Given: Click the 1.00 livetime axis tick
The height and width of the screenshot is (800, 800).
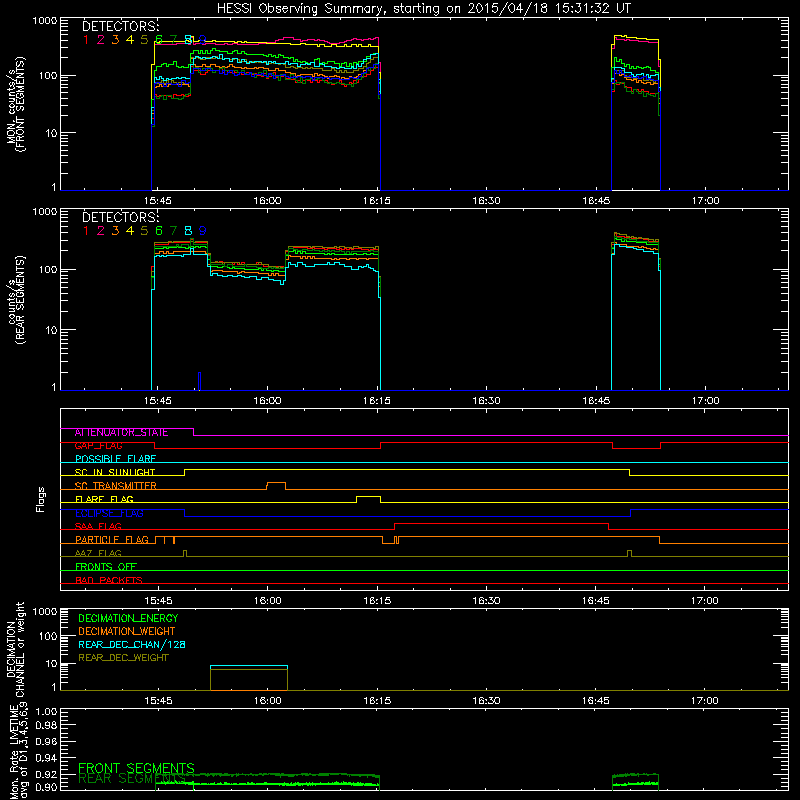Looking at the screenshot, I should click(x=46, y=711).
